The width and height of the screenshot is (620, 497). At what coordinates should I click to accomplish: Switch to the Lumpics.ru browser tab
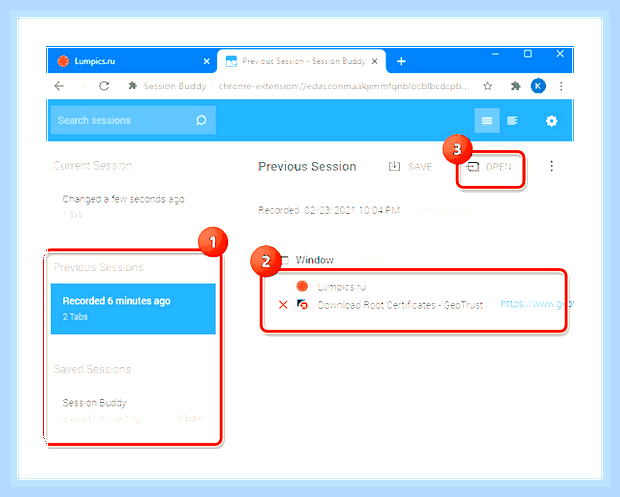(132, 61)
